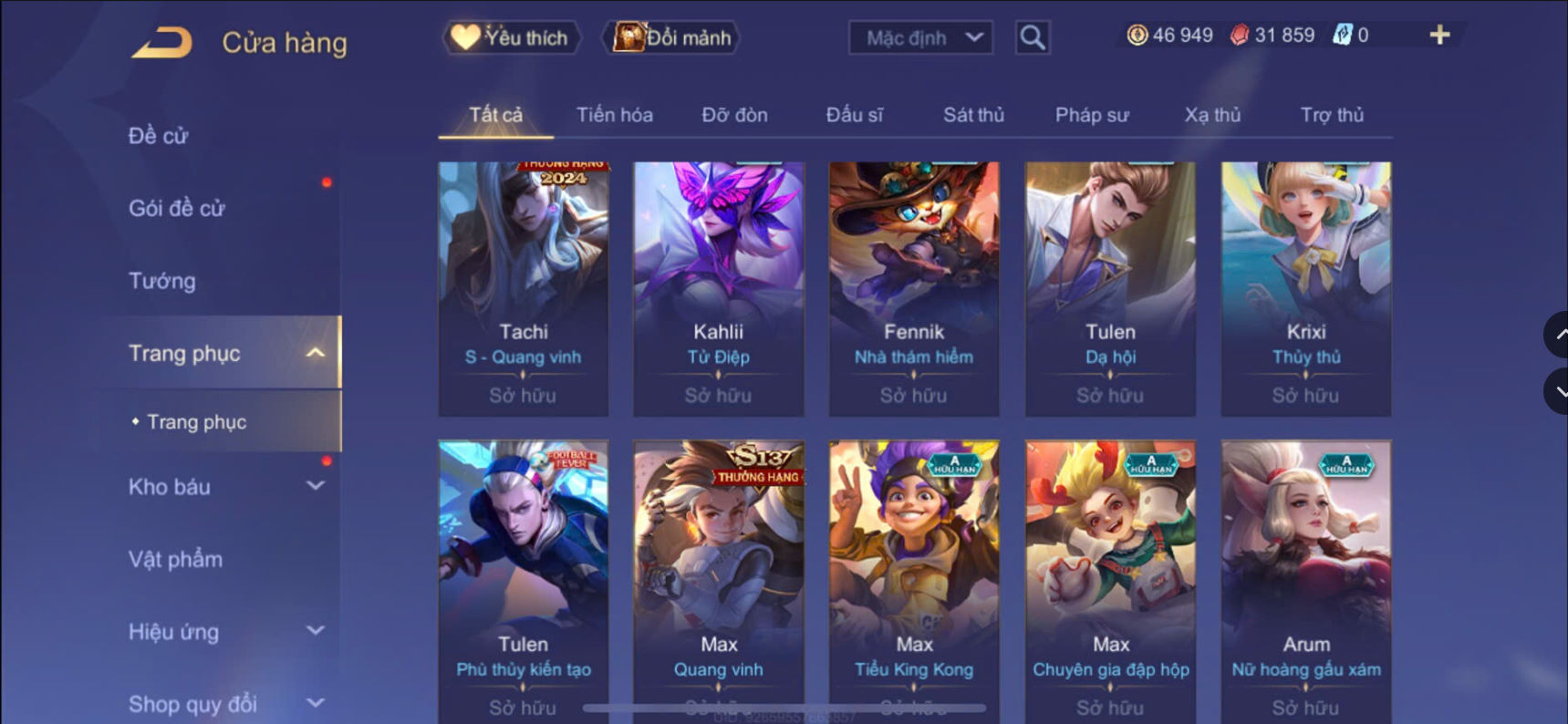Screen dimensions: 1568x724
Task: Click the plus icon to add currency
Action: pos(1439,35)
